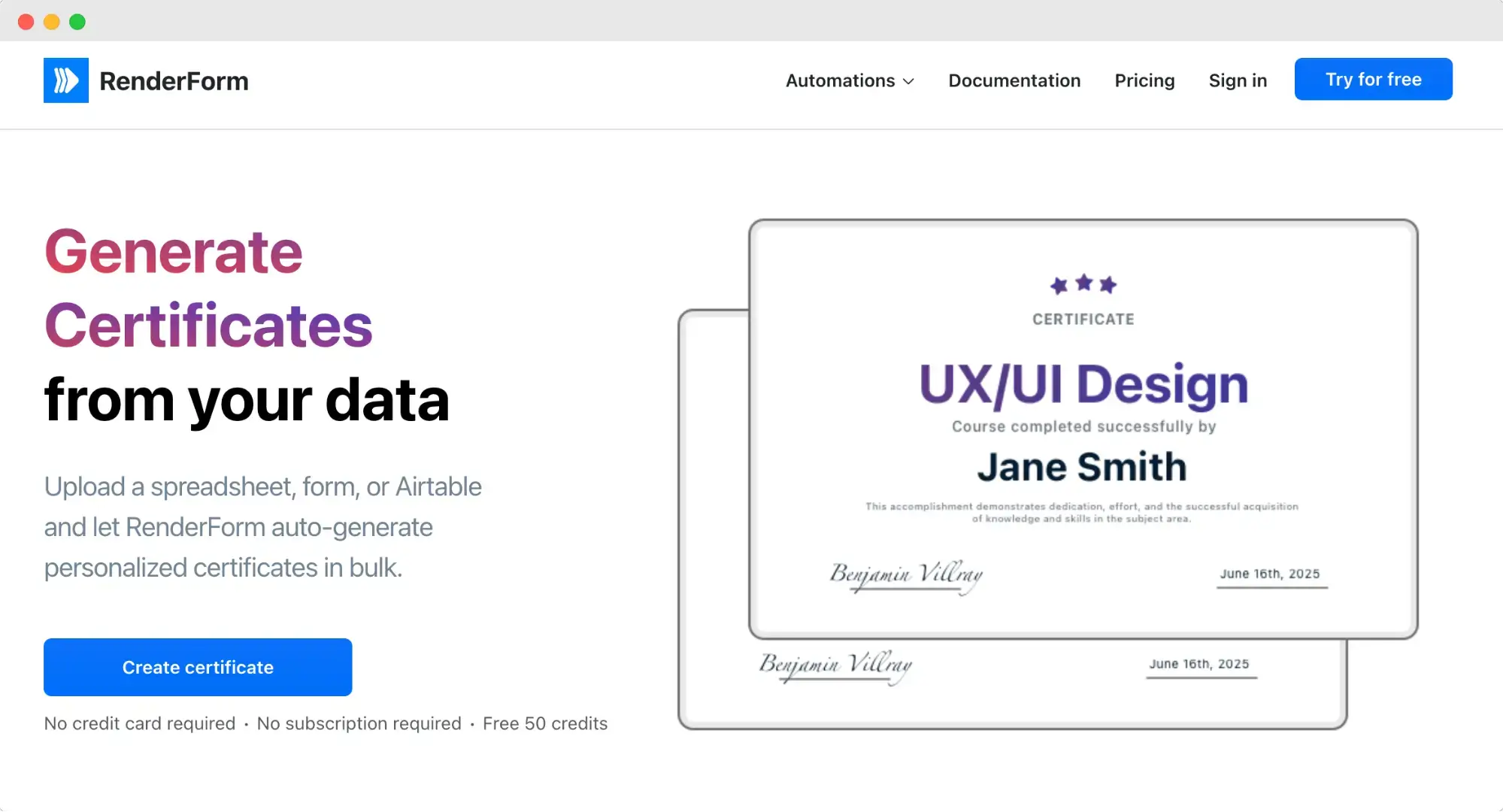Click the date on the back certificate
The image size is (1503, 812).
(1199, 664)
